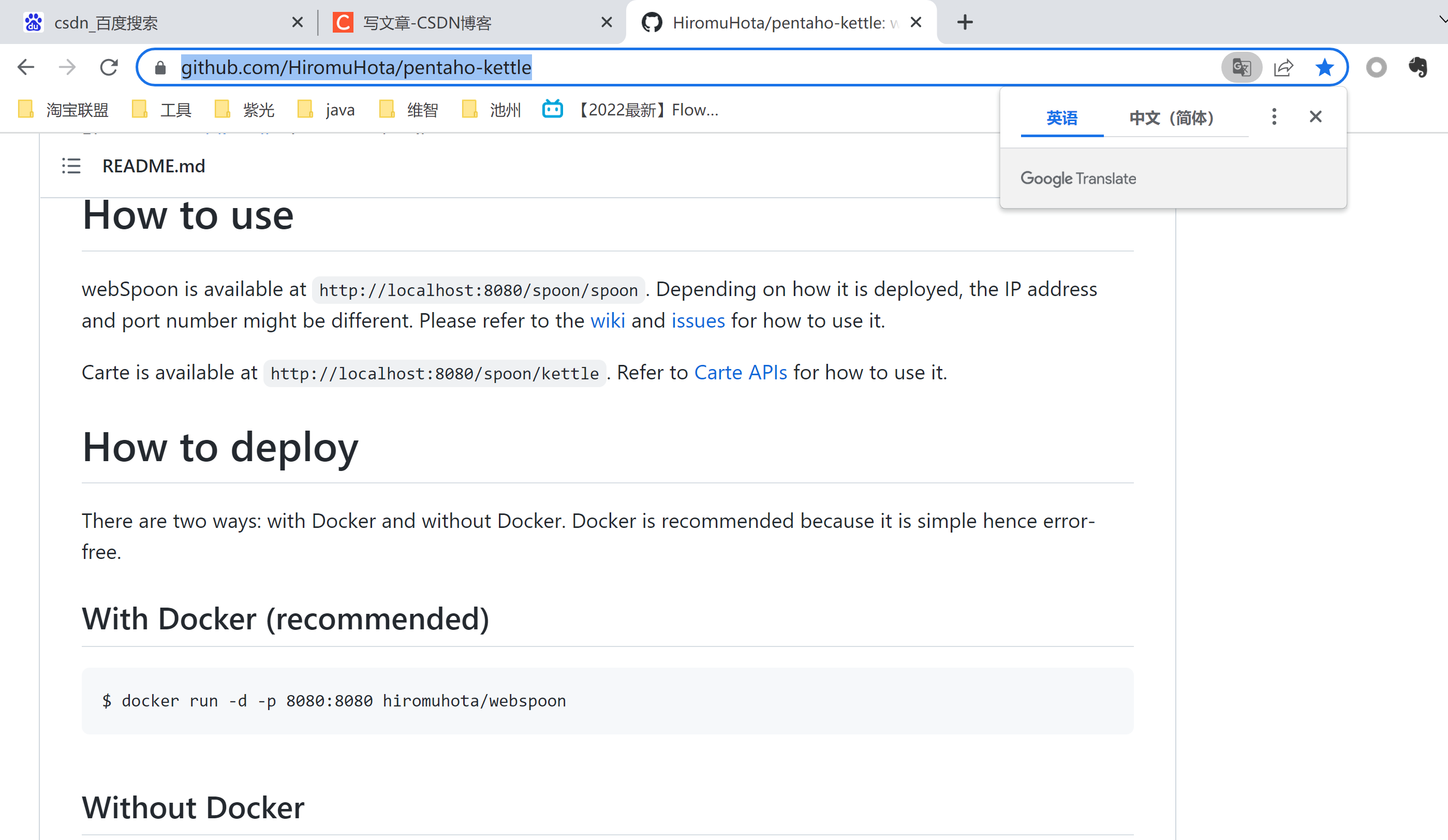This screenshot has width=1448, height=840.
Task: Share this page using the share icon
Action: 1283,68
